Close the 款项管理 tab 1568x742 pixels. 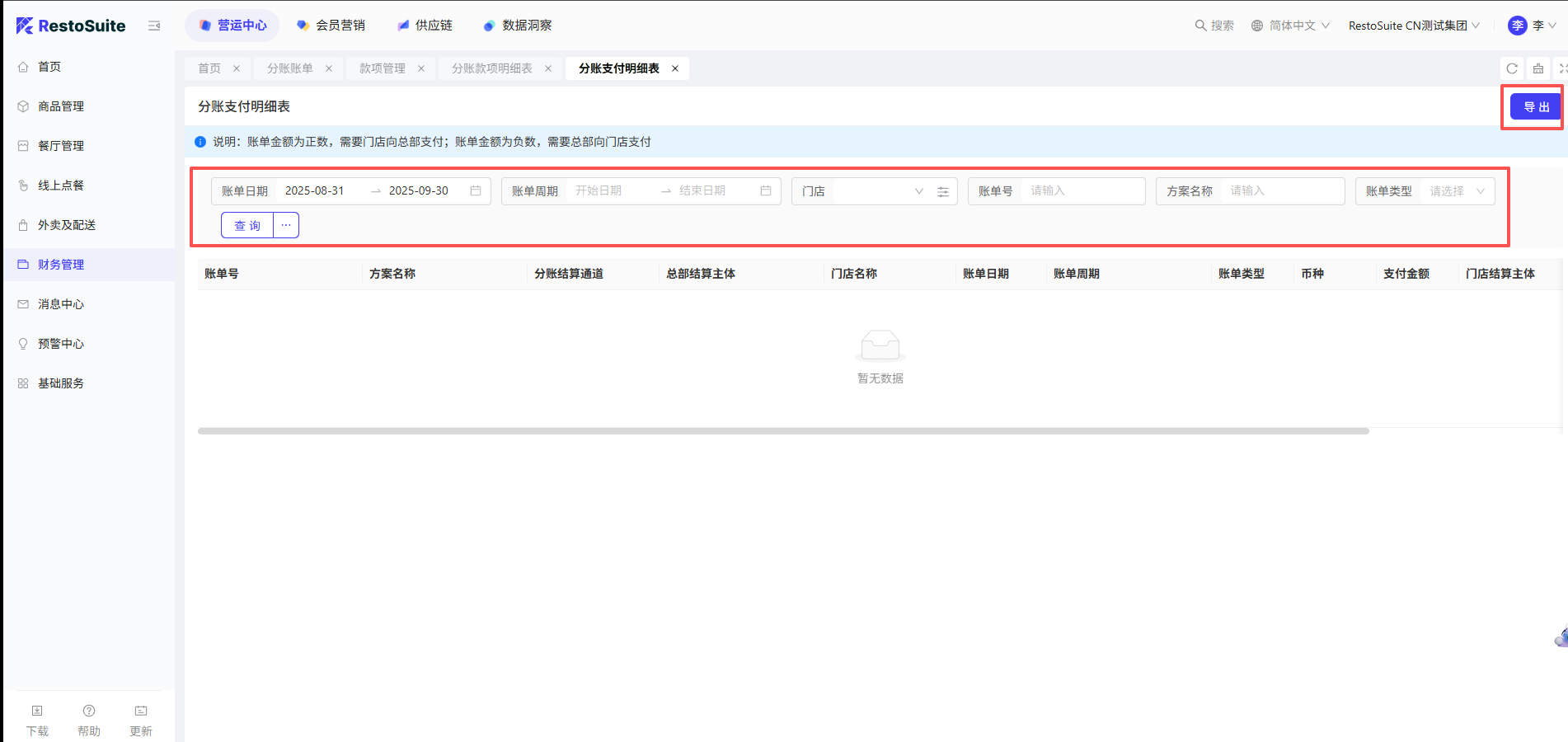click(x=421, y=68)
